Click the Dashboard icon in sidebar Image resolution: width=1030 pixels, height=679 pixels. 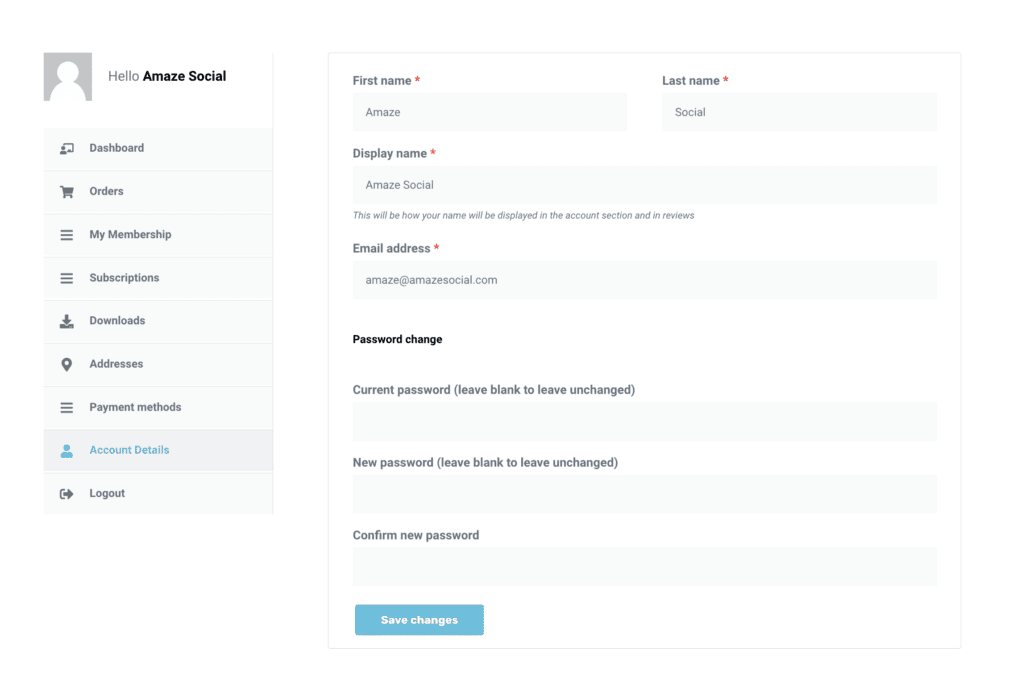click(66, 148)
